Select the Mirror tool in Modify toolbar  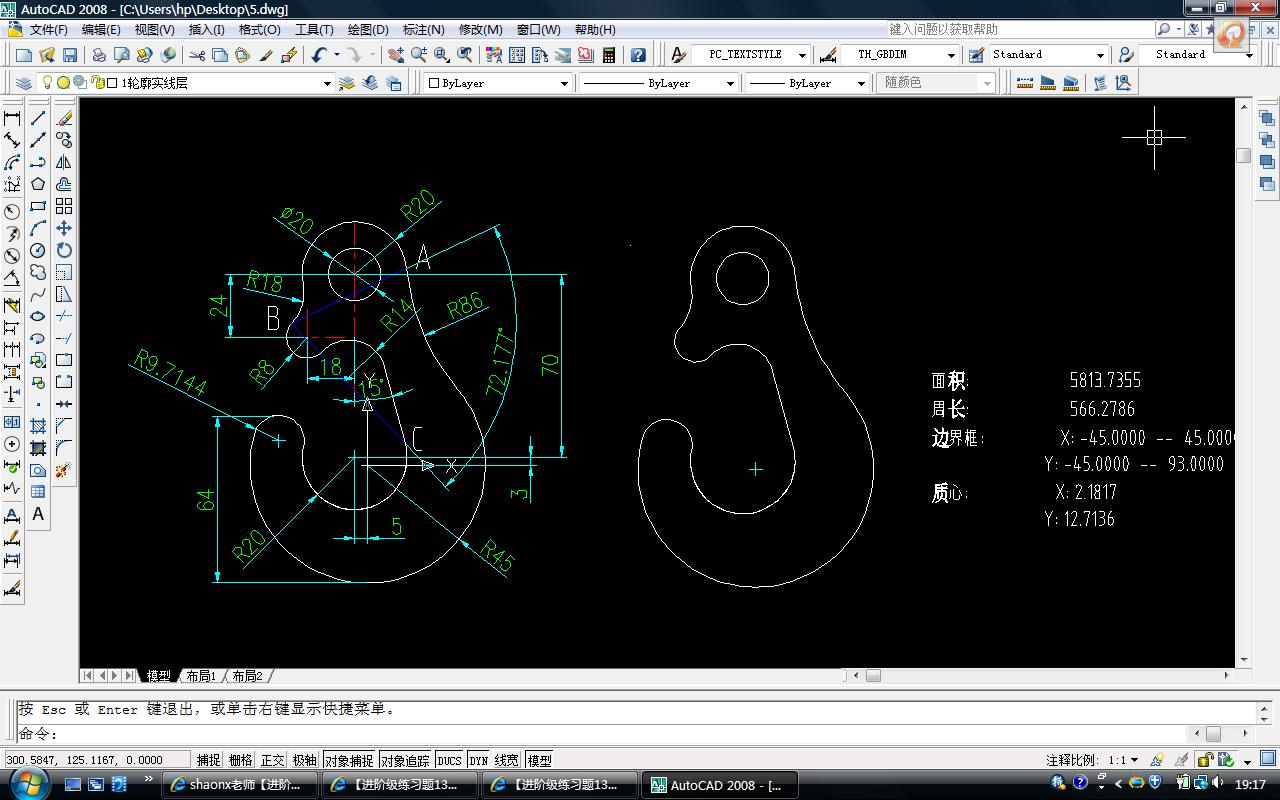click(64, 162)
